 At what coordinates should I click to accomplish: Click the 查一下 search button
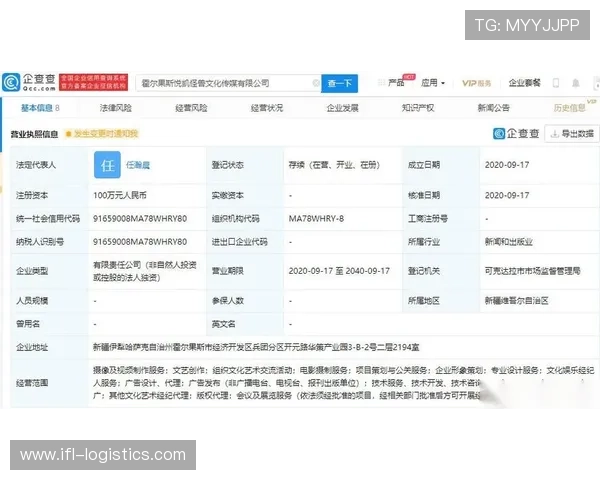pyautogui.click(x=339, y=83)
